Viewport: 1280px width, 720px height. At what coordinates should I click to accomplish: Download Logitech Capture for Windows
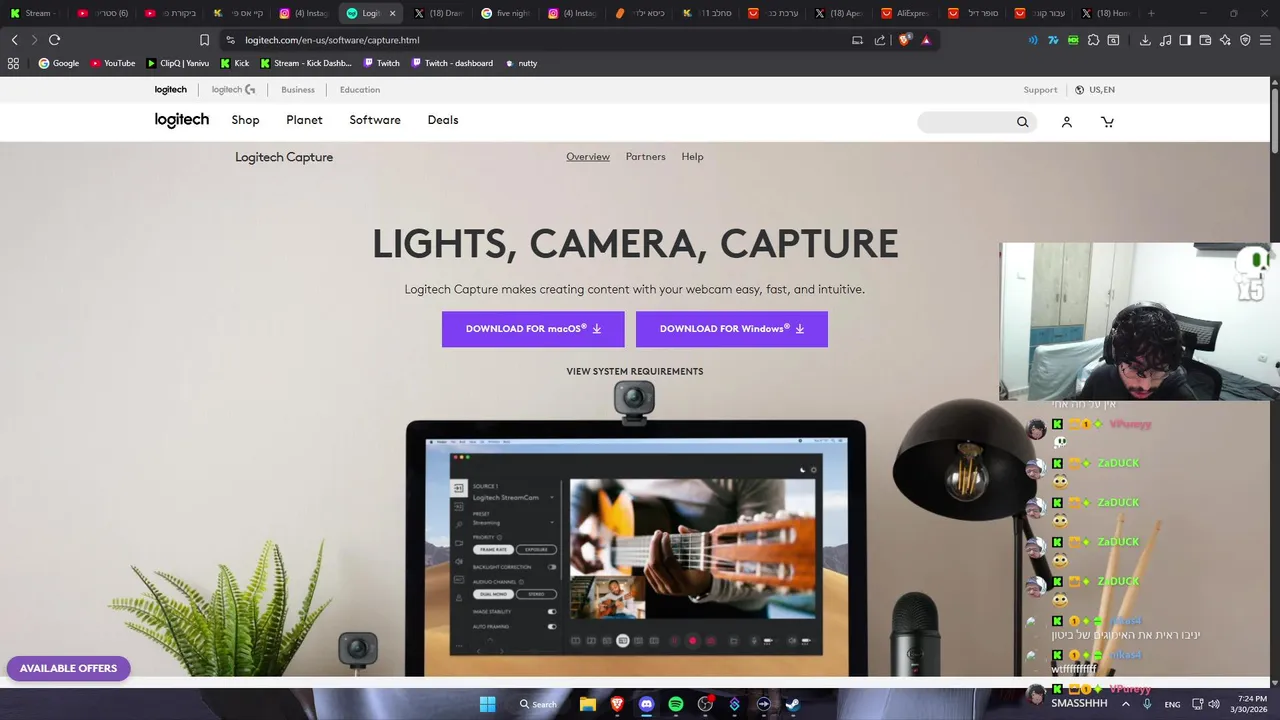(732, 329)
